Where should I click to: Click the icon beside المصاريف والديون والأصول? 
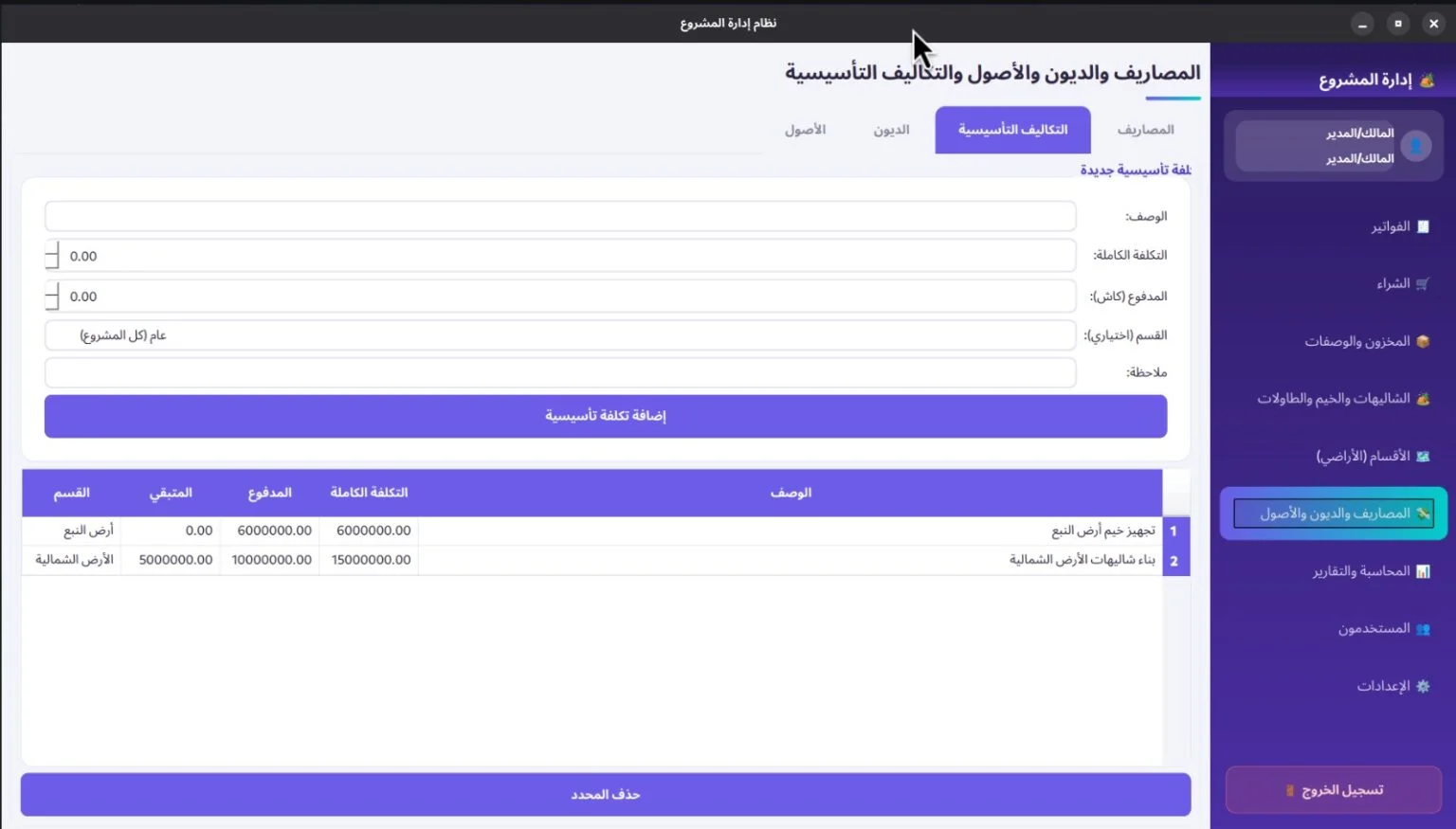click(x=1423, y=514)
